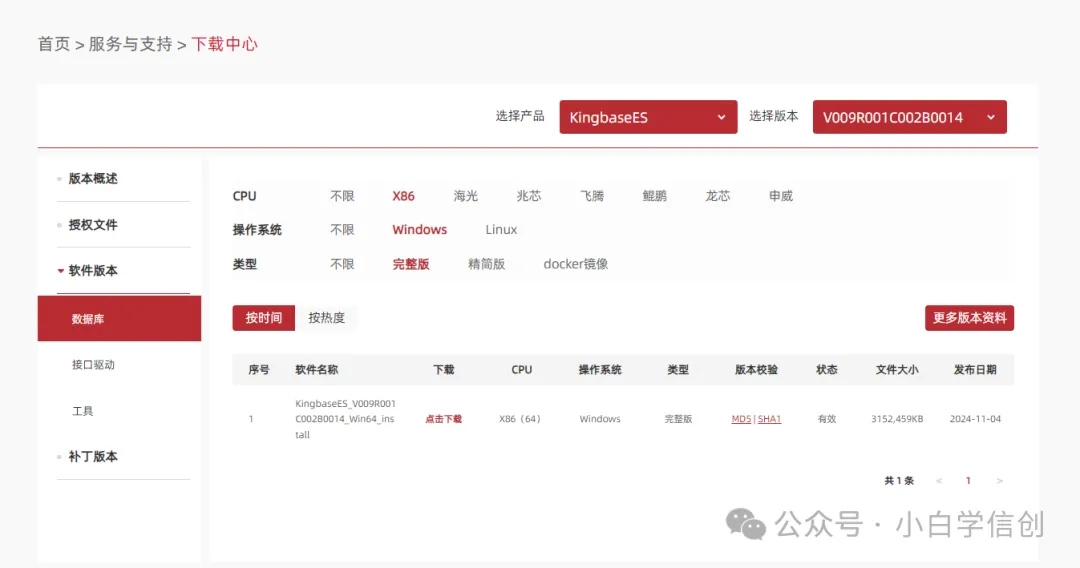Open the V009R001C002B0014 version dropdown
This screenshot has width=1080, height=568.
[x=909, y=117]
